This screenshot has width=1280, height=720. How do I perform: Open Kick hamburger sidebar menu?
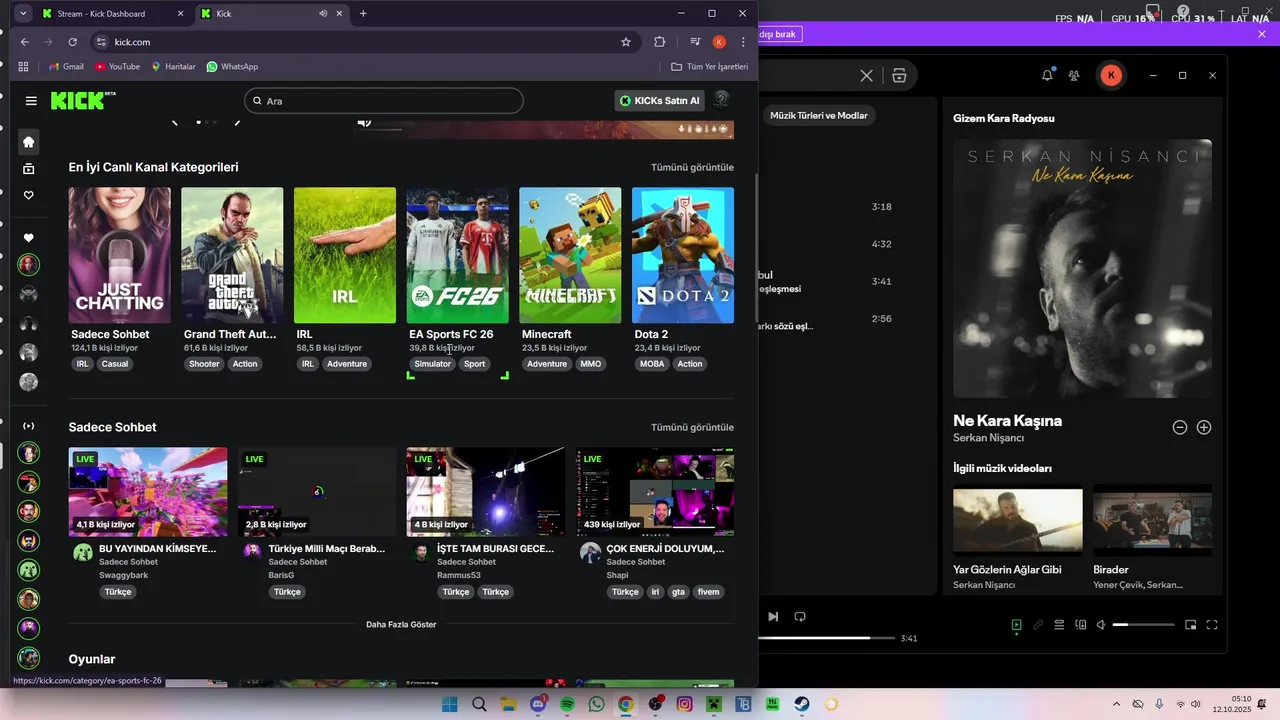(31, 101)
